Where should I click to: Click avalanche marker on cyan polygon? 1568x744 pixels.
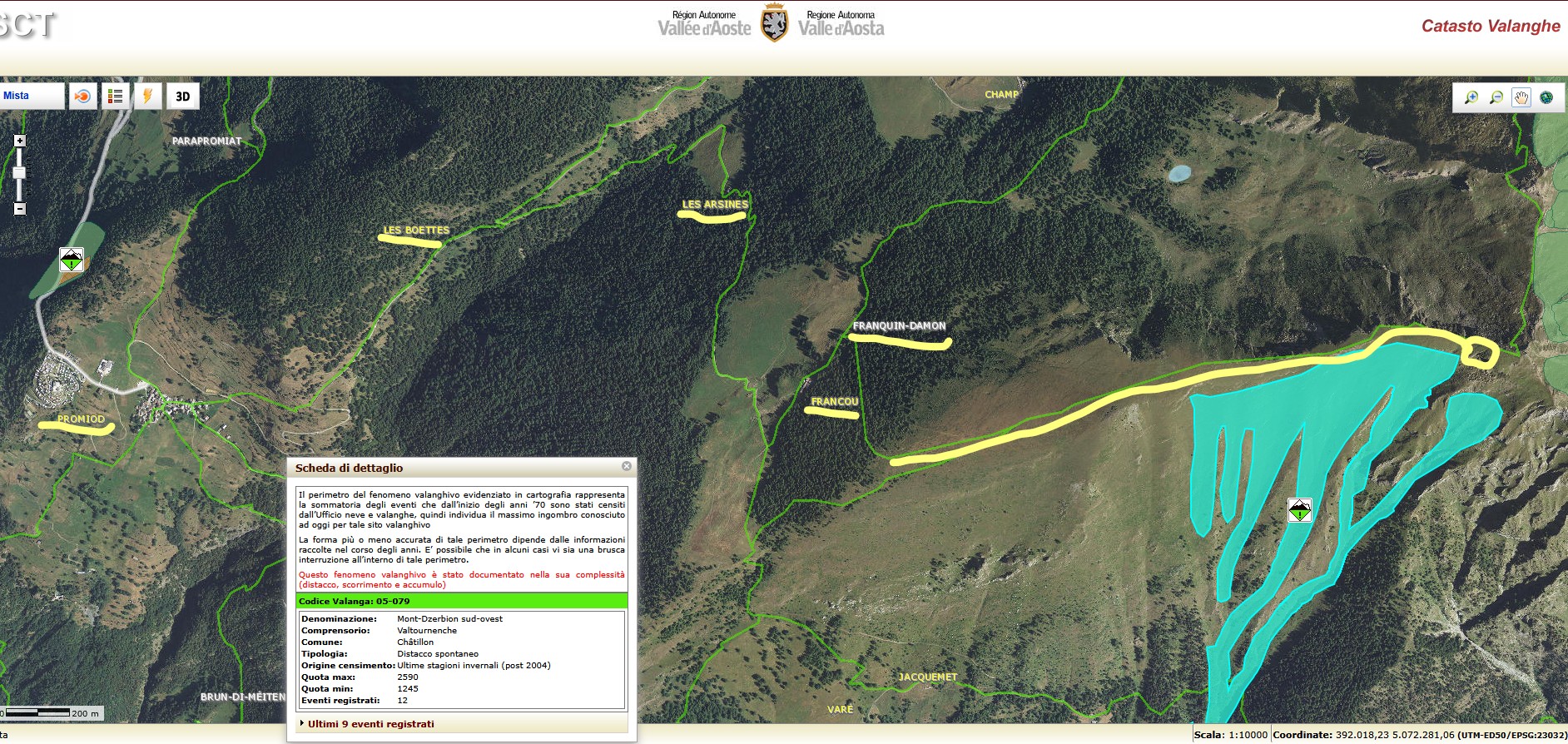tap(1299, 510)
